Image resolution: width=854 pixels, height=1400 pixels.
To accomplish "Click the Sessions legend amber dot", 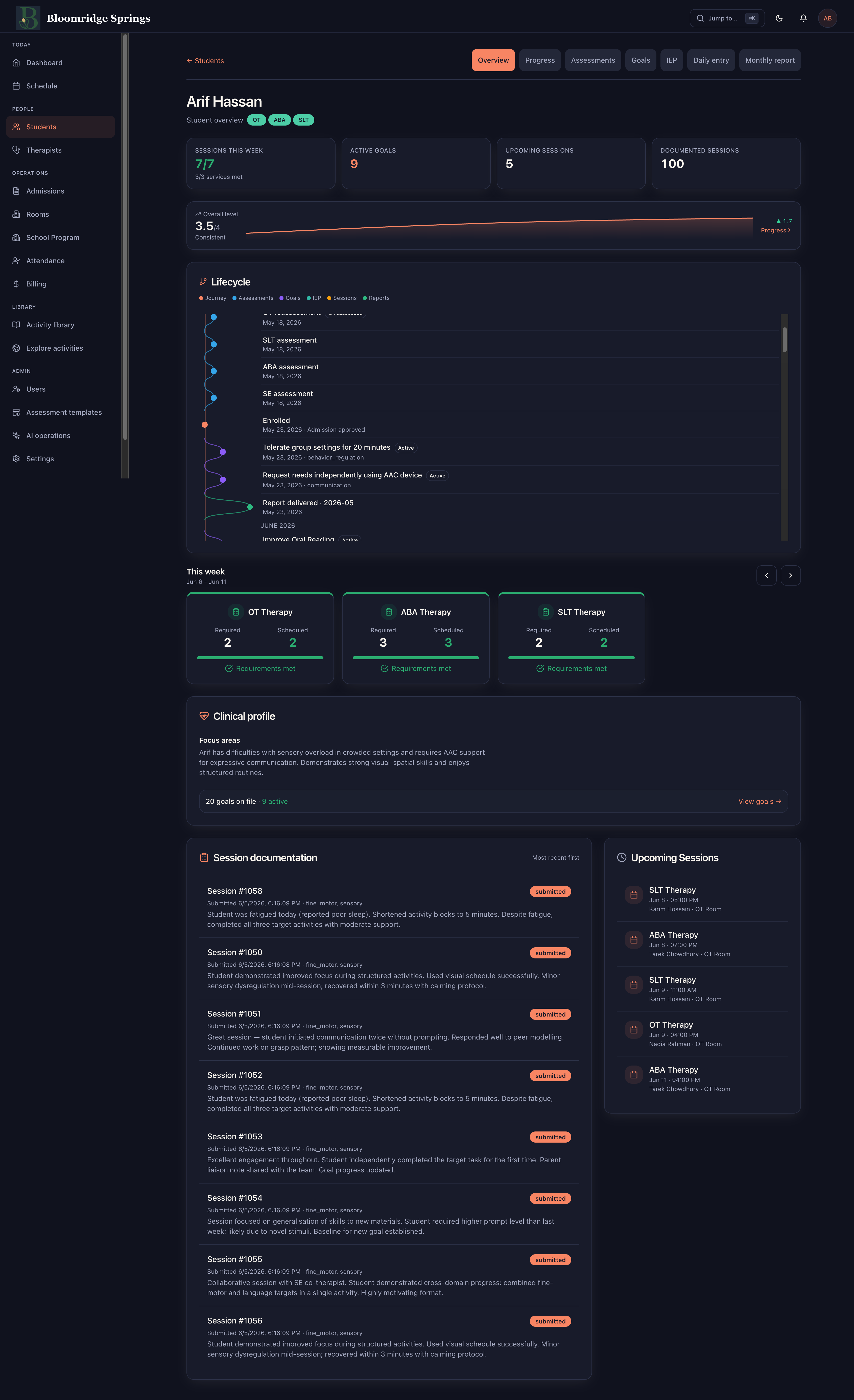I will tap(329, 298).
